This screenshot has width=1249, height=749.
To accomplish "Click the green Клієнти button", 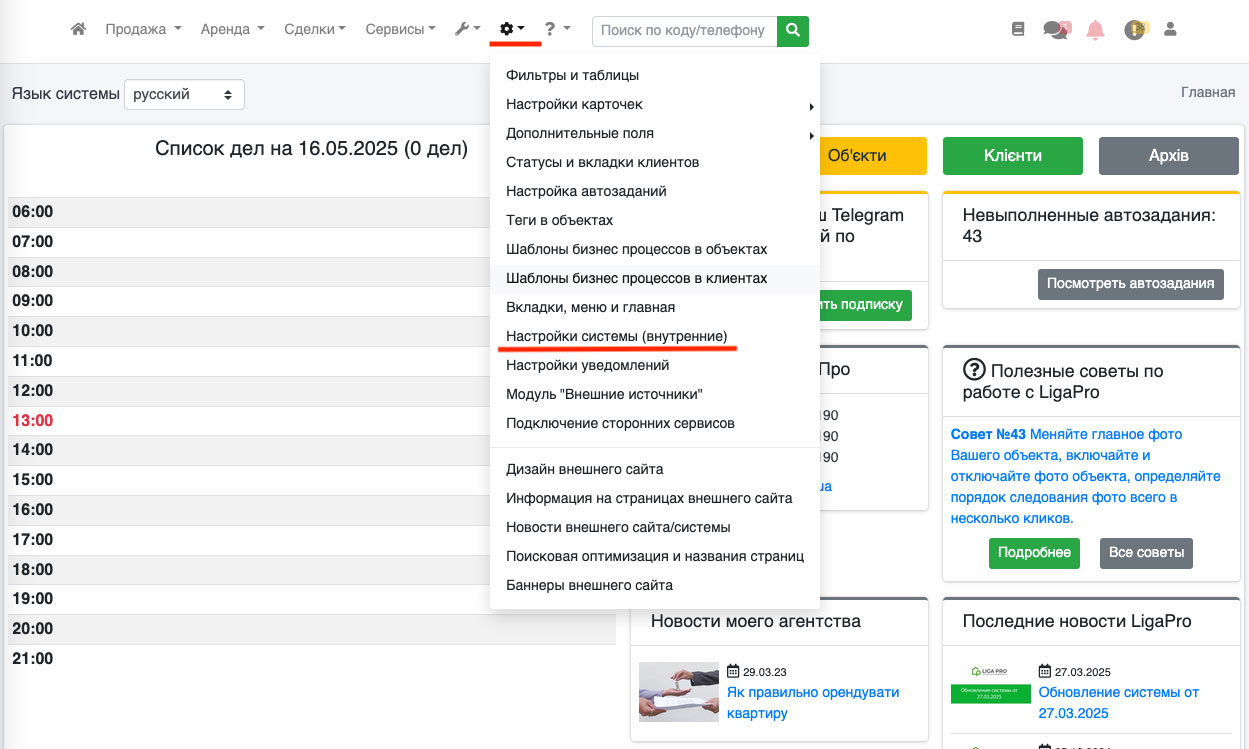I will 1012,156.
